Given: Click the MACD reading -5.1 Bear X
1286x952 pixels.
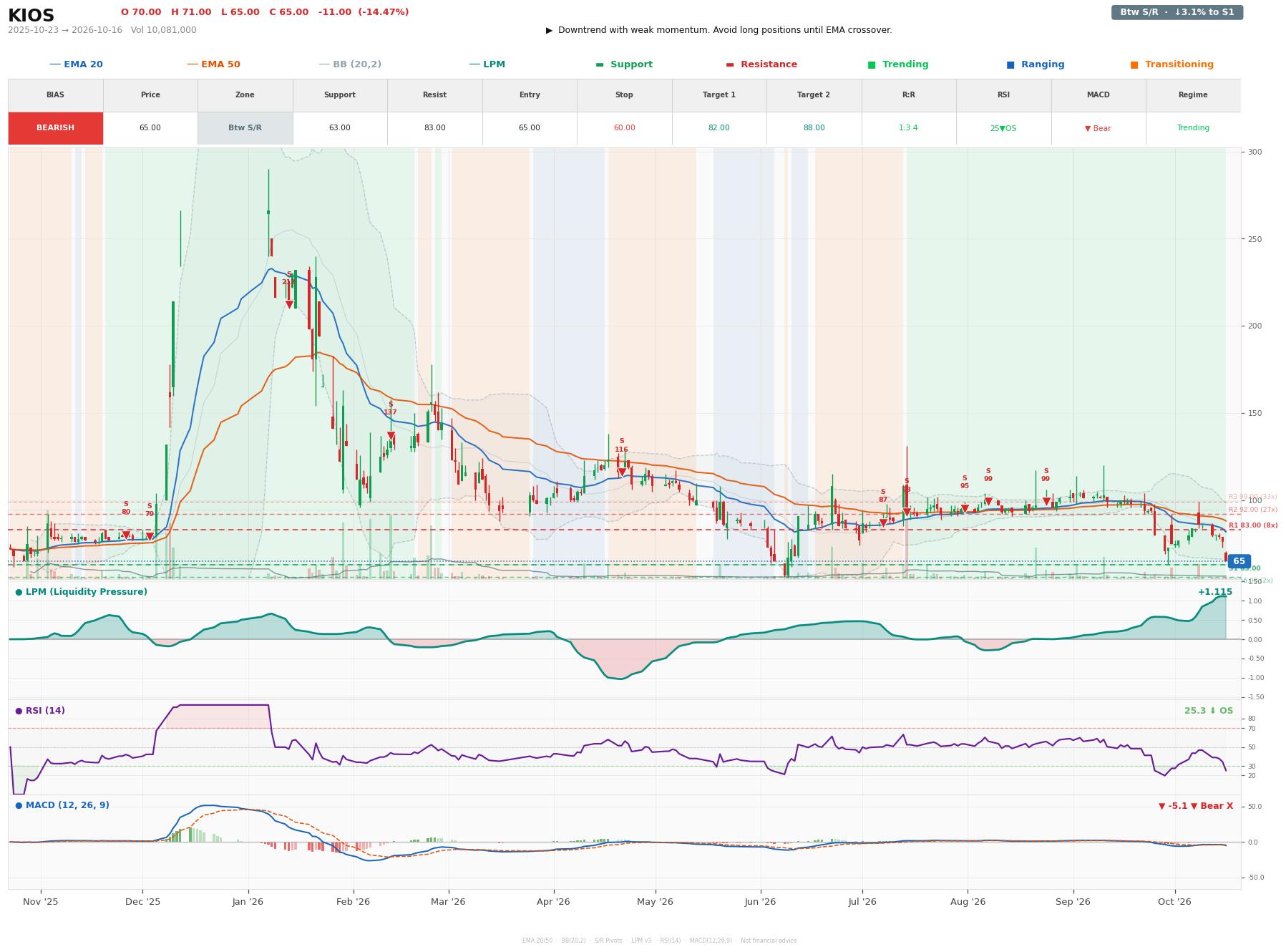Looking at the screenshot, I should point(1196,806).
